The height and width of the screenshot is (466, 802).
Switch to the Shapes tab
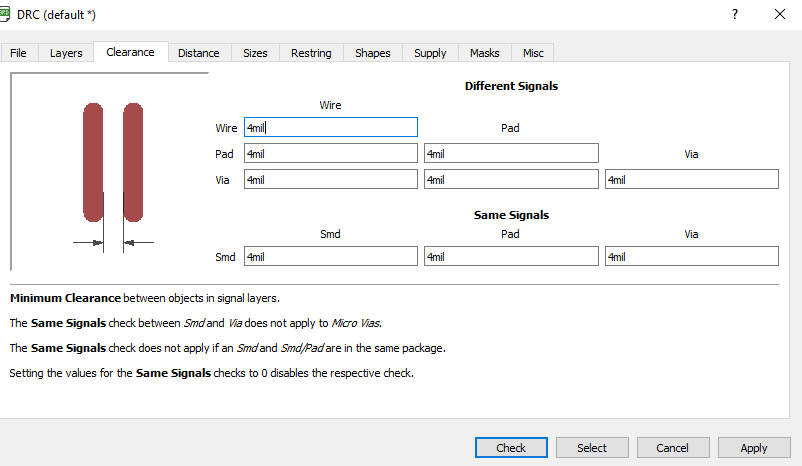pyautogui.click(x=373, y=53)
